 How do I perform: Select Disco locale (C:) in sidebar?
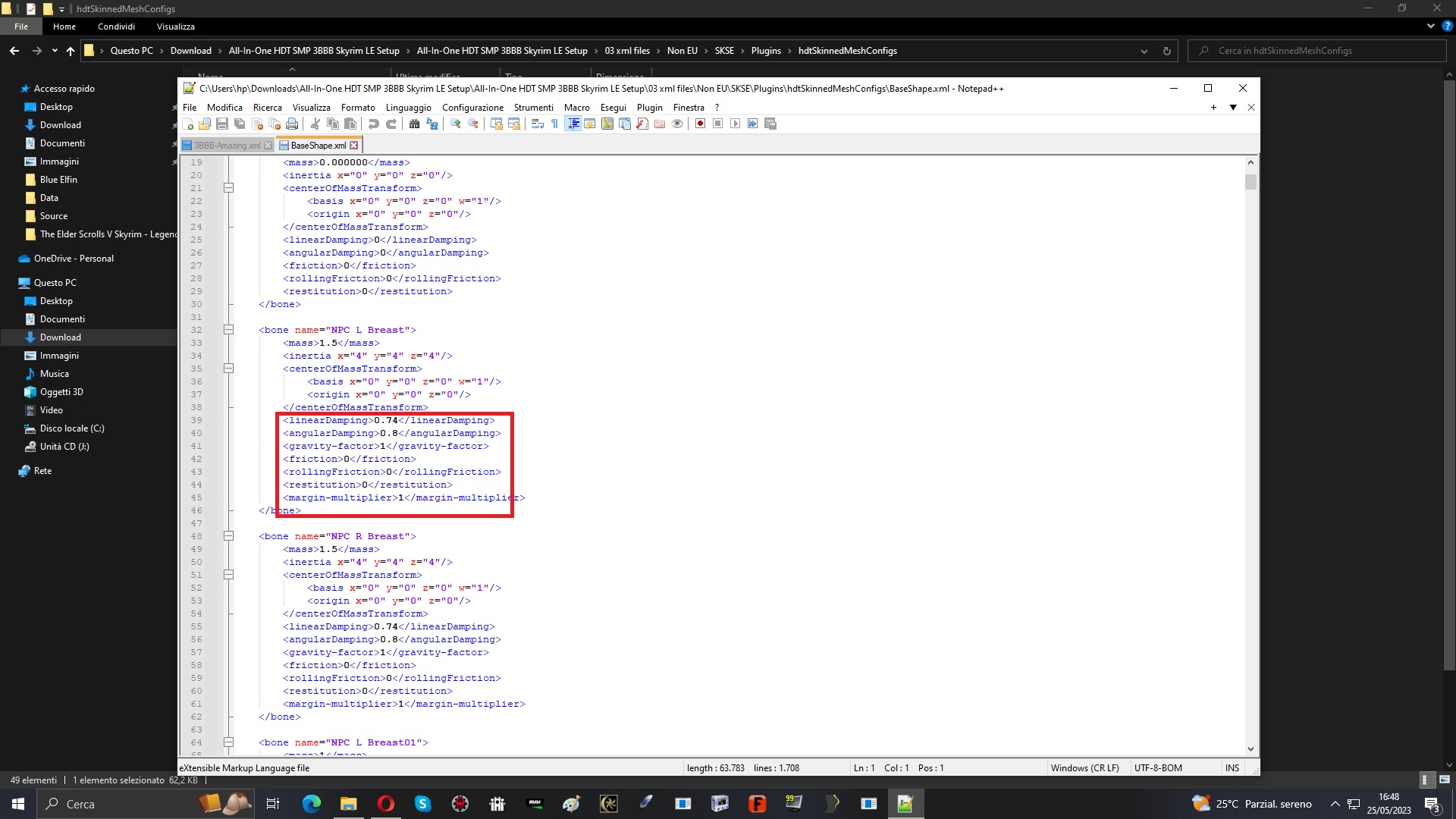pyautogui.click(x=72, y=428)
